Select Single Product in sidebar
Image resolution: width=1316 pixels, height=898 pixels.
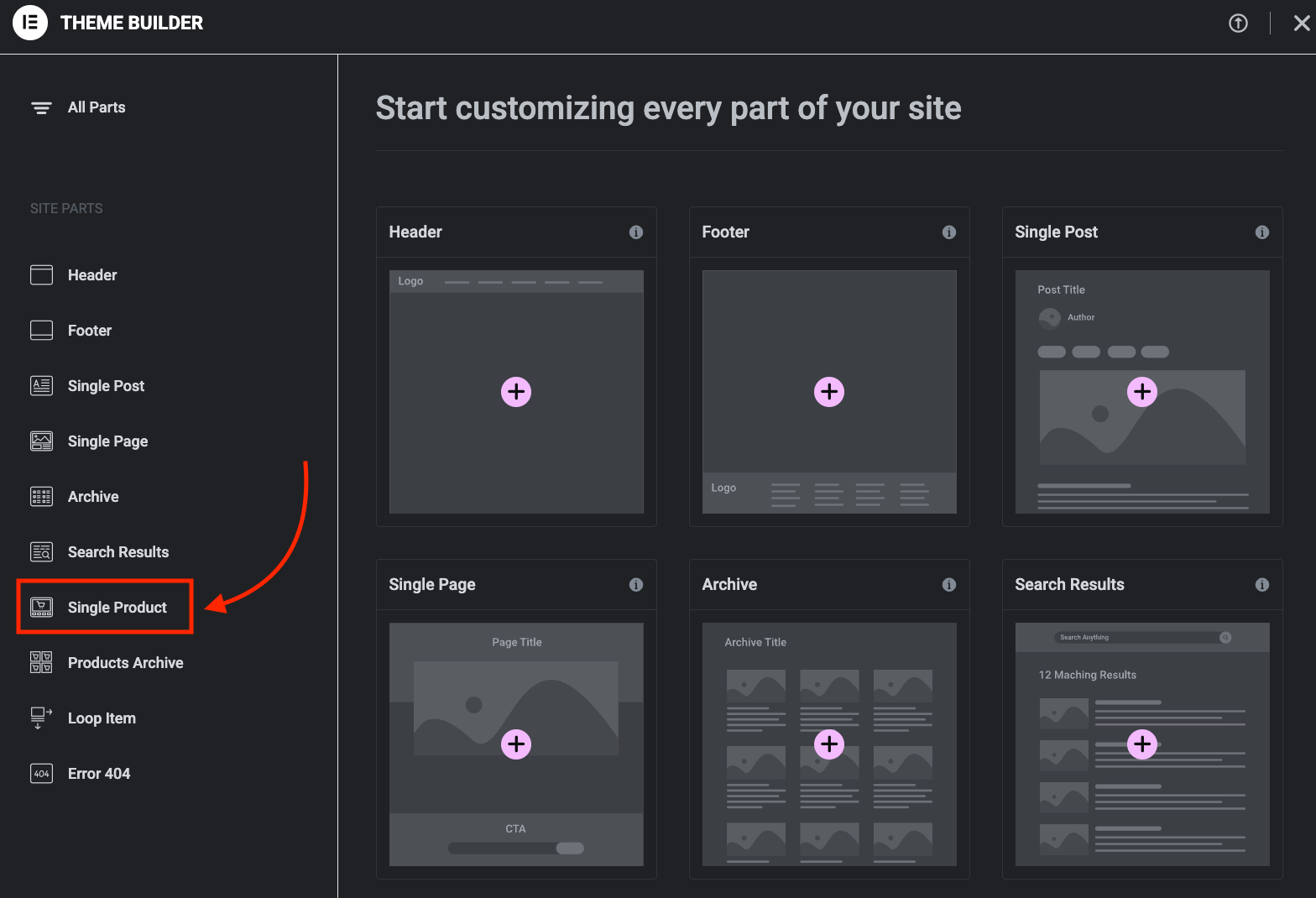click(x=117, y=608)
